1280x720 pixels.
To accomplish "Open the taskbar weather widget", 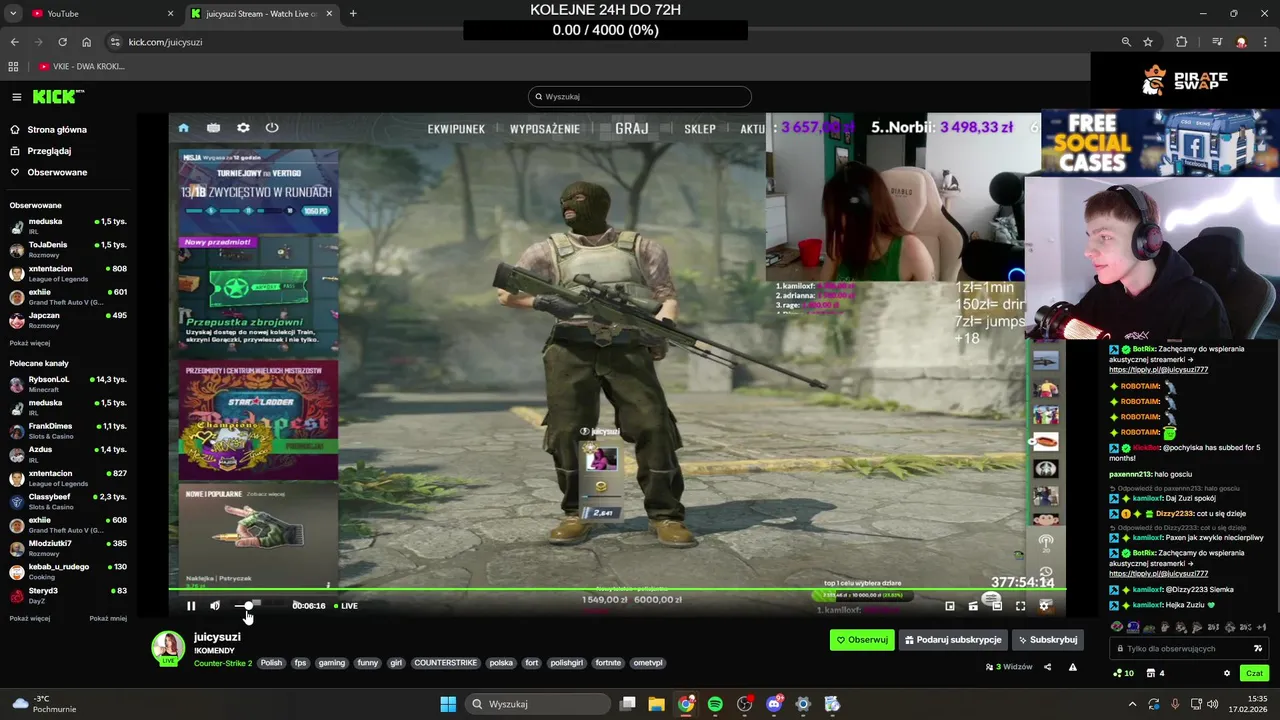I will (42, 704).
